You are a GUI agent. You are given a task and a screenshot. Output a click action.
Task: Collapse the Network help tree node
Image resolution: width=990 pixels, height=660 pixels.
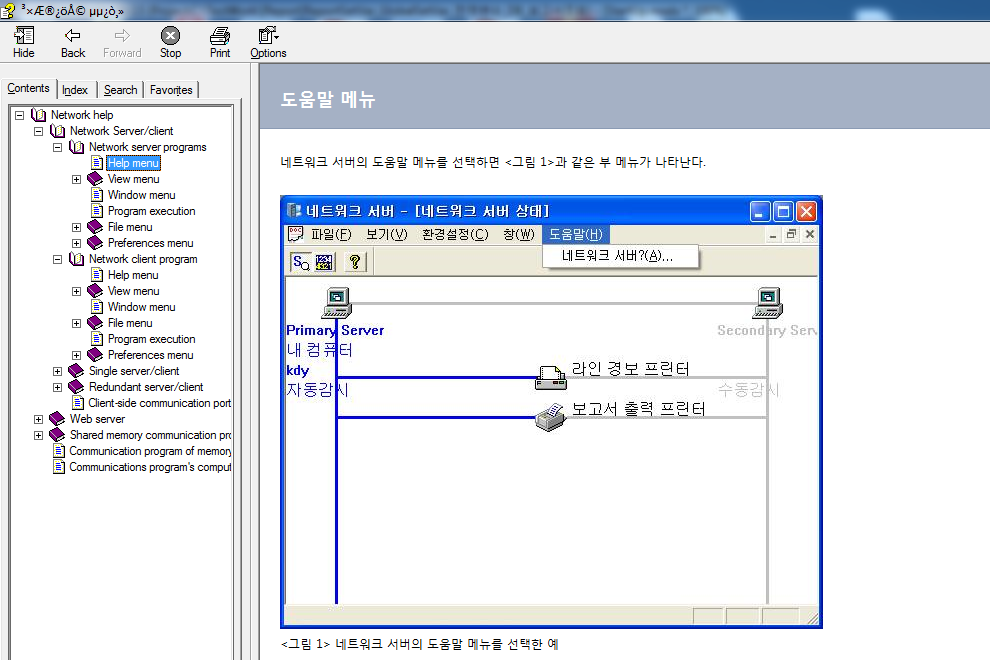(x=19, y=115)
